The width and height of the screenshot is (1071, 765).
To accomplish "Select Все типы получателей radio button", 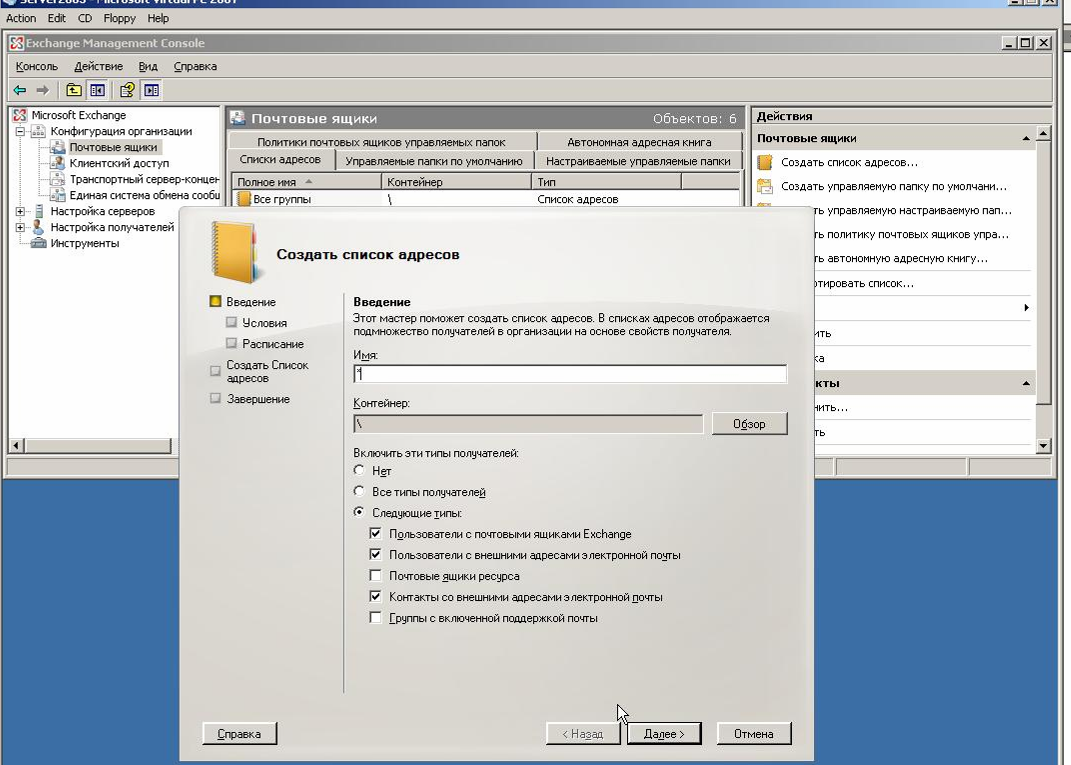I will 359,491.
